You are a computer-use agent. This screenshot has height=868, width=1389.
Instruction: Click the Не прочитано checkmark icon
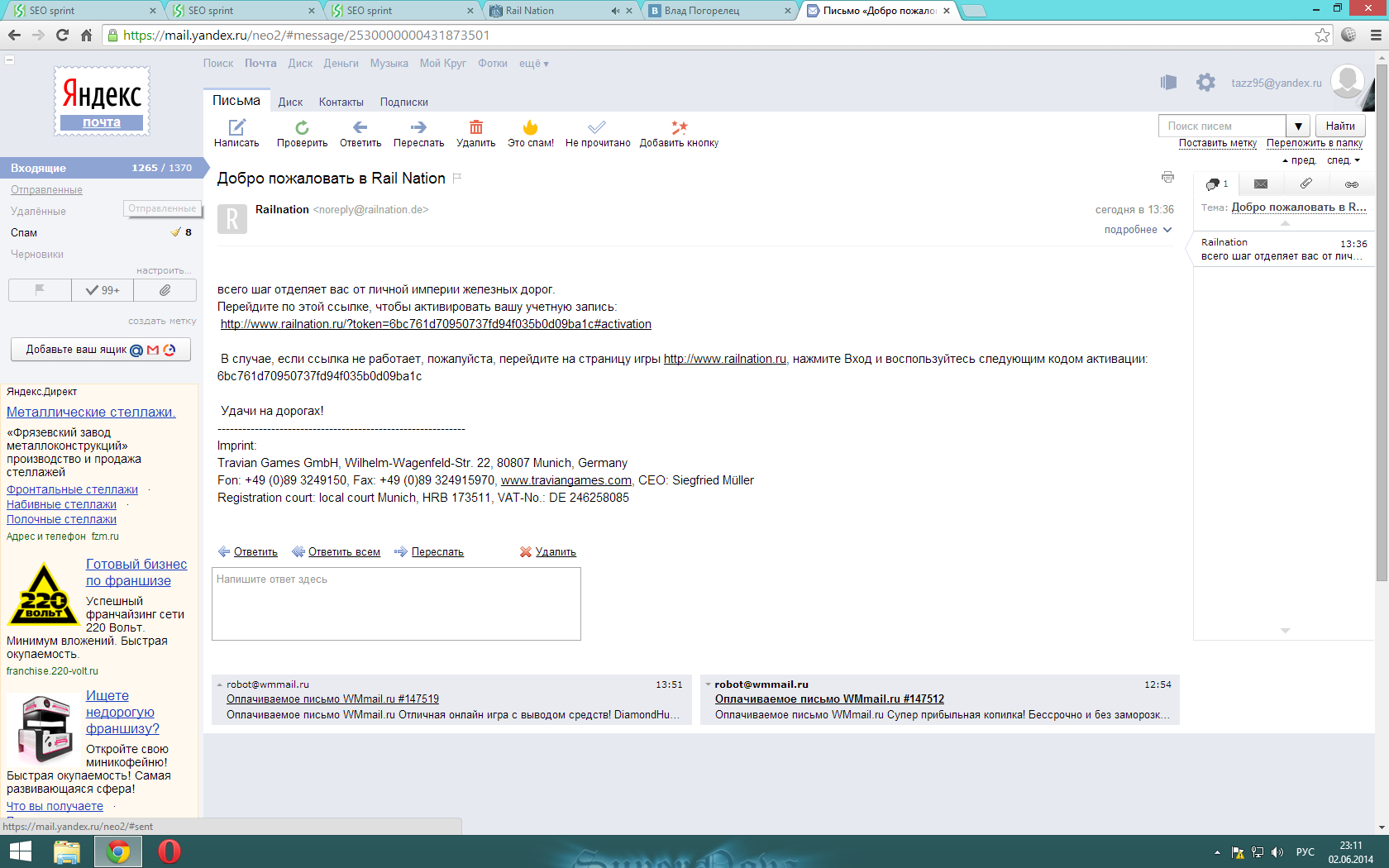pos(597,127)
